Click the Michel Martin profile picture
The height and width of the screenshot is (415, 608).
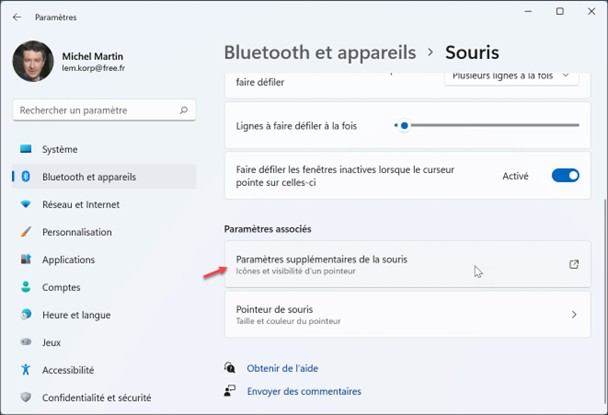(x=33, y=61)
